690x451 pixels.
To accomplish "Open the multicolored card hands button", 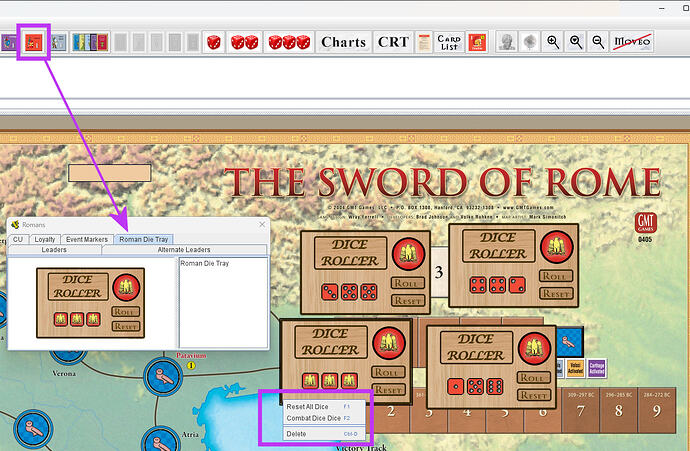I will (x=90, y=42).
